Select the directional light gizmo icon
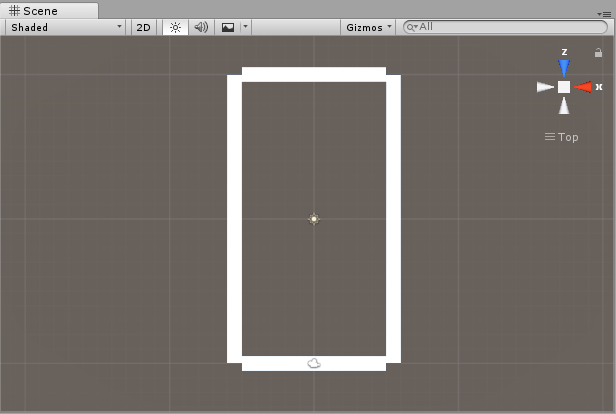The width and height of the screenshot is (616, 414). pyautogui.click(x=314, y=219)
